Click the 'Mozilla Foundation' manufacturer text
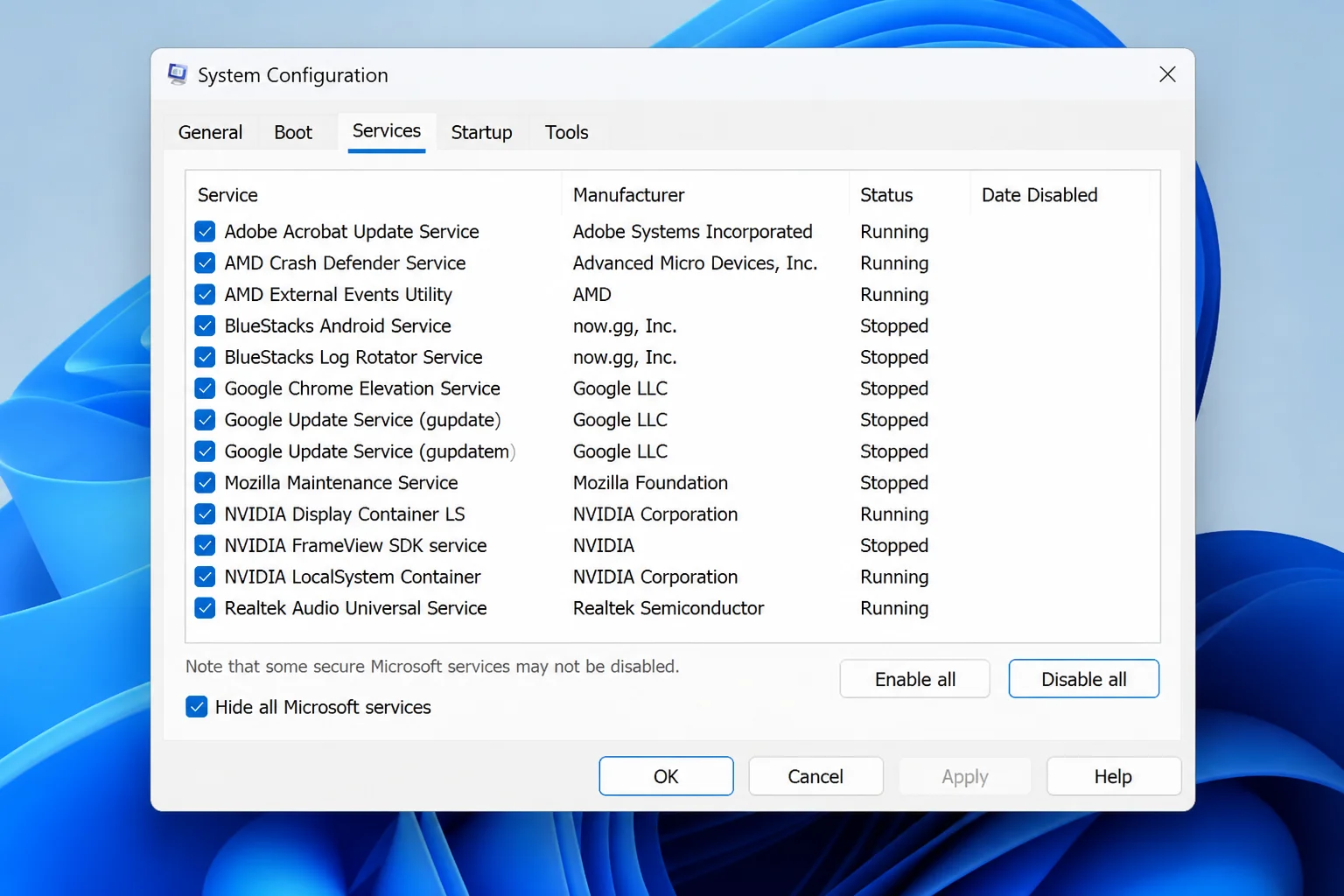 (x=650, y=483)
